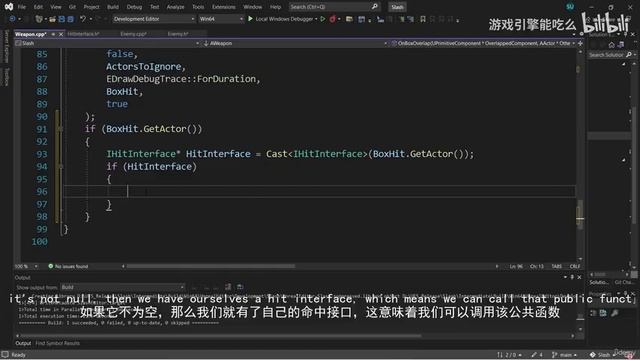Click the CRLF line ending indicator
Viewport: 640px width, 360px height.
(575, 267)
